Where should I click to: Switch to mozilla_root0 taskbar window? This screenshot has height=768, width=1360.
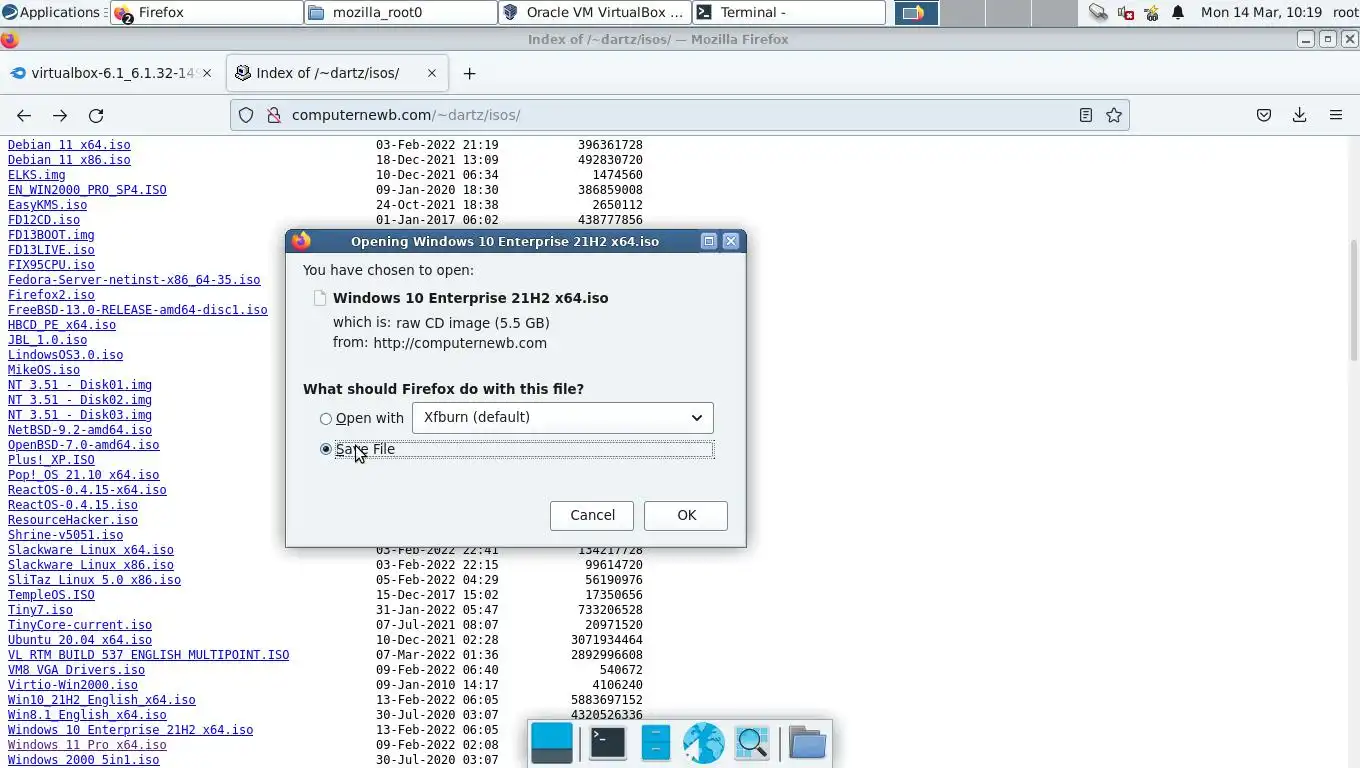(x=401, y=13)
